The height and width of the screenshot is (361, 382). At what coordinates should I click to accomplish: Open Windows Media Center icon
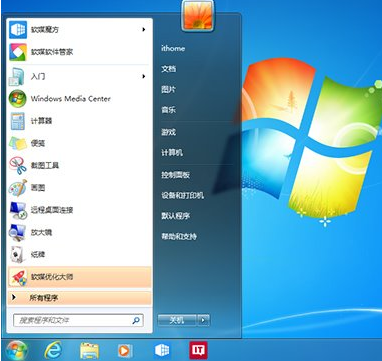tap(18, 99)
